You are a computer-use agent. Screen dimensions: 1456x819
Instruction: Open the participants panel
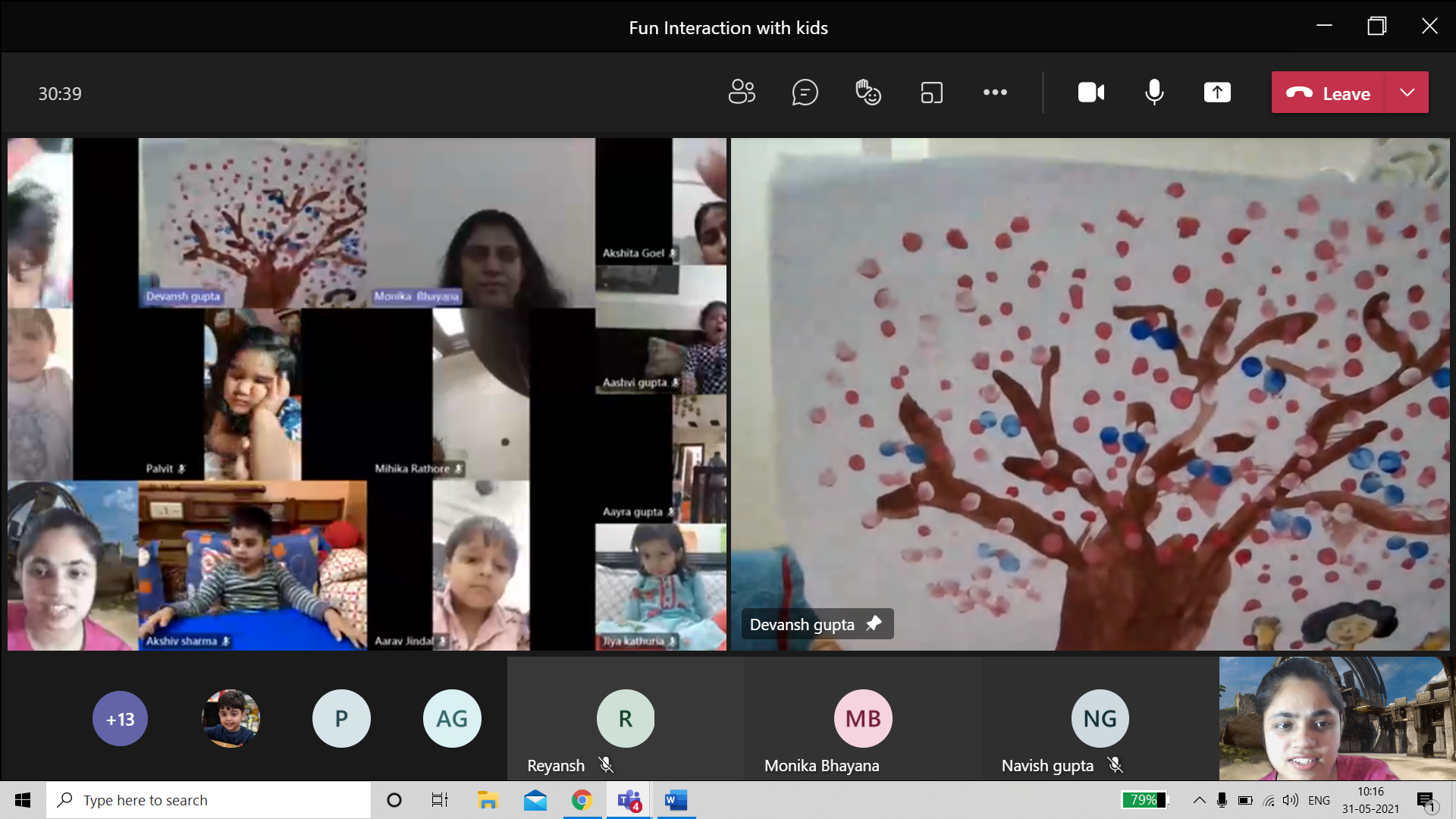[x=742, y=93]
